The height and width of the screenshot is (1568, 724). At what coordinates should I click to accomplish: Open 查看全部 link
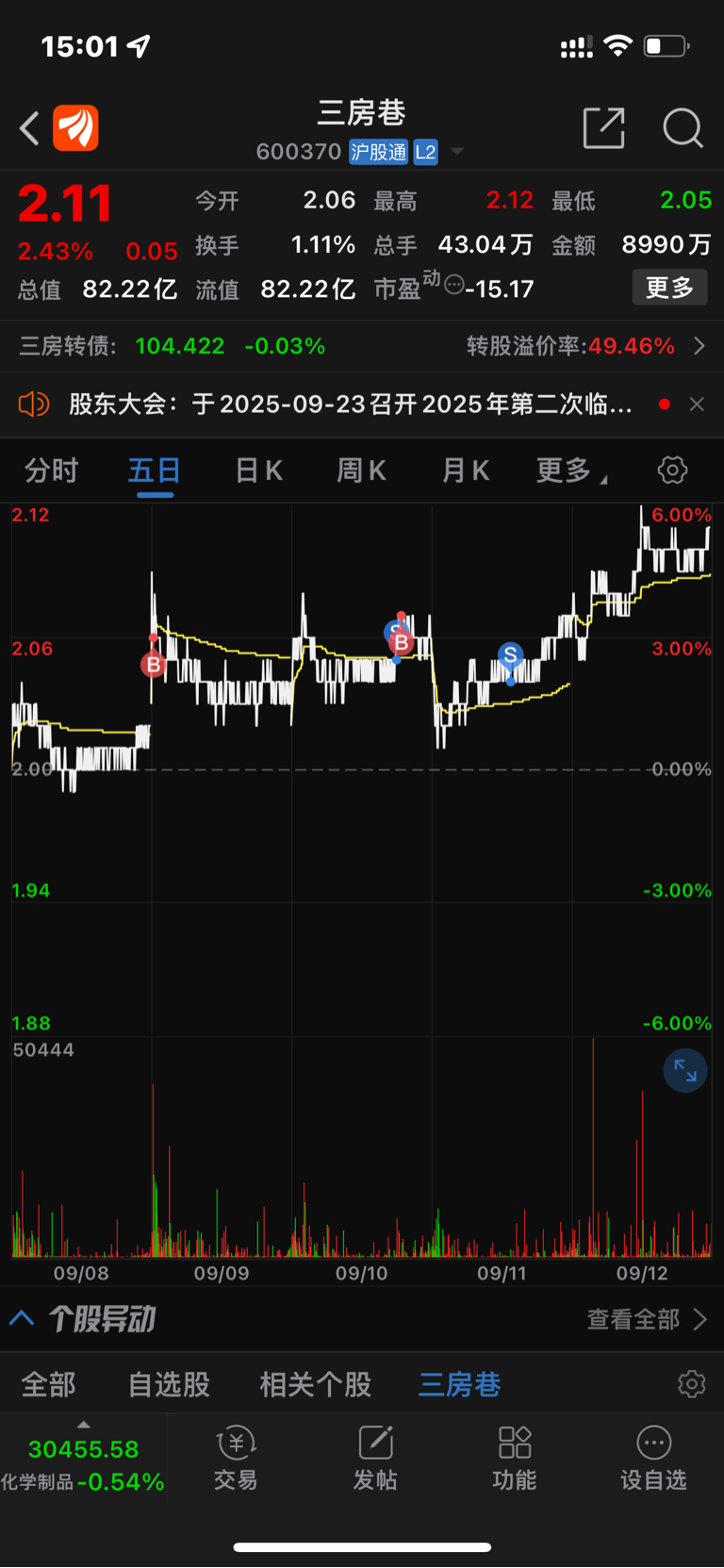pos(646,1319)
